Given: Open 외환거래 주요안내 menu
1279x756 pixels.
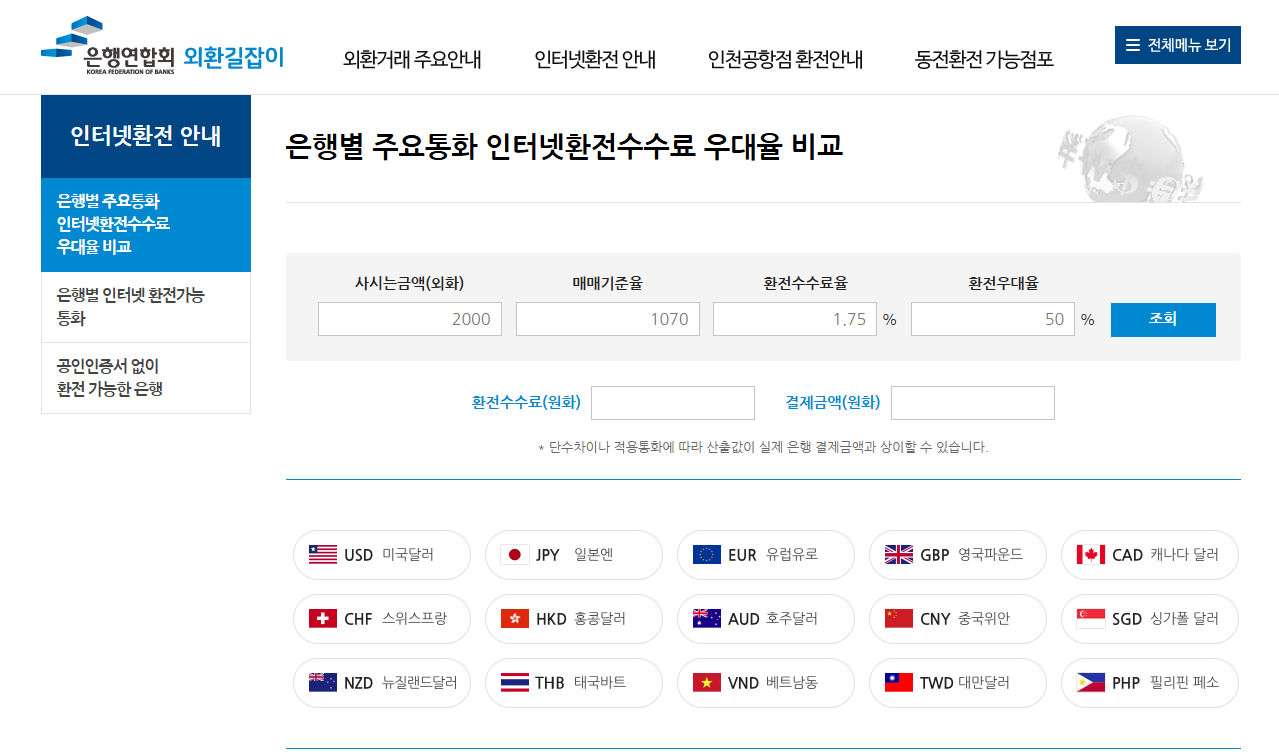Looking at the screenshot, I should [412, 60].
